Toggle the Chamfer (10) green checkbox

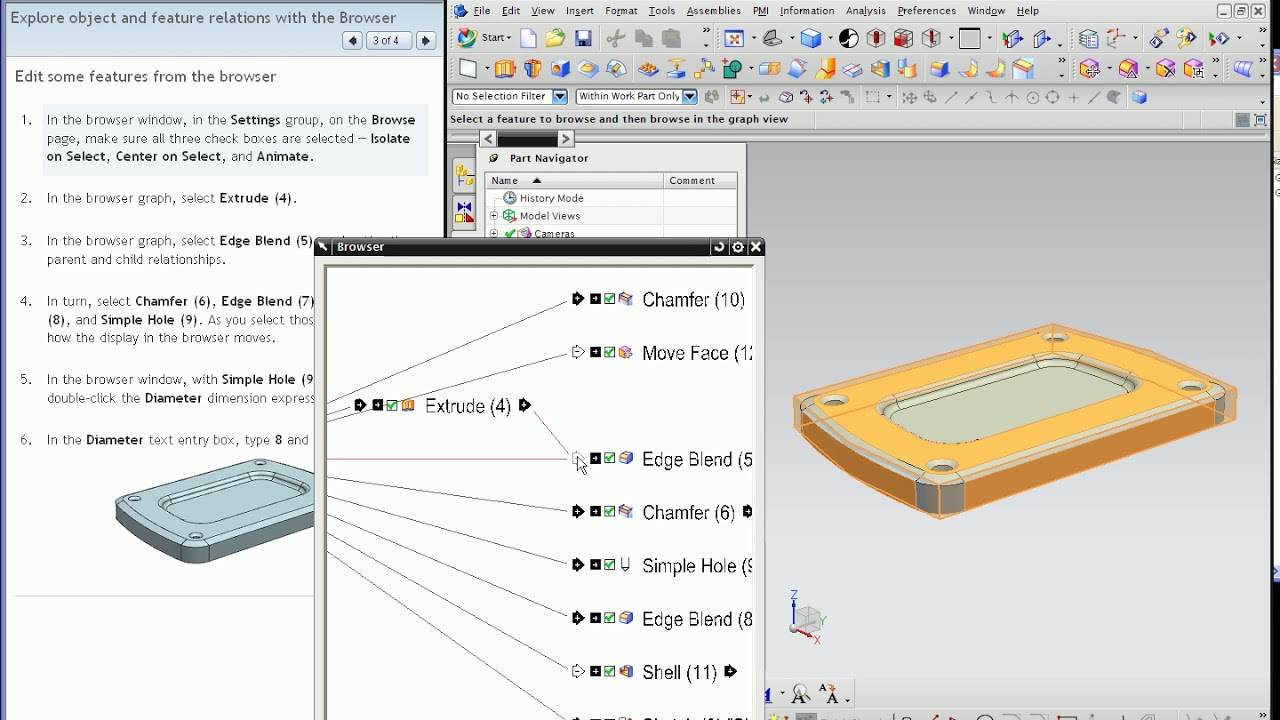(610, 299)
